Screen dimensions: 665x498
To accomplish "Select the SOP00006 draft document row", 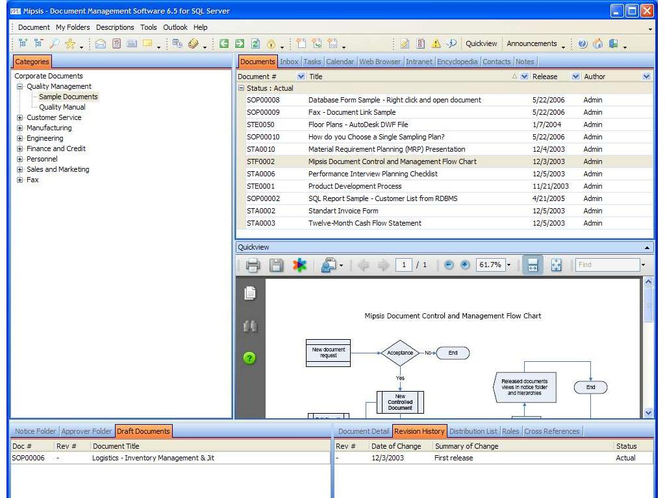I will (x=170, y=458).
